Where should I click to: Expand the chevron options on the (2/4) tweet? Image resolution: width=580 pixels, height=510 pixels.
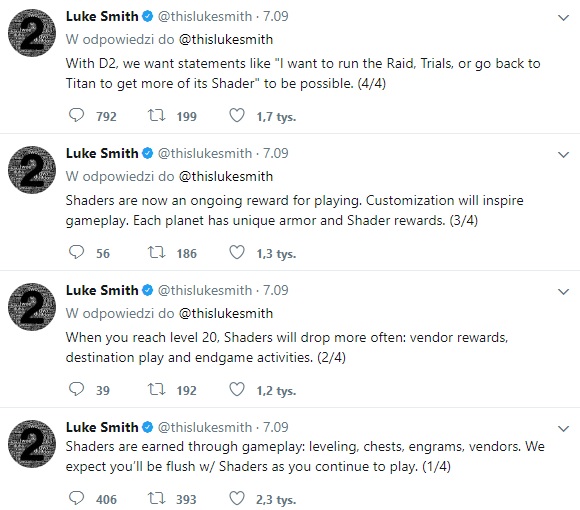[x=563, y=291]
